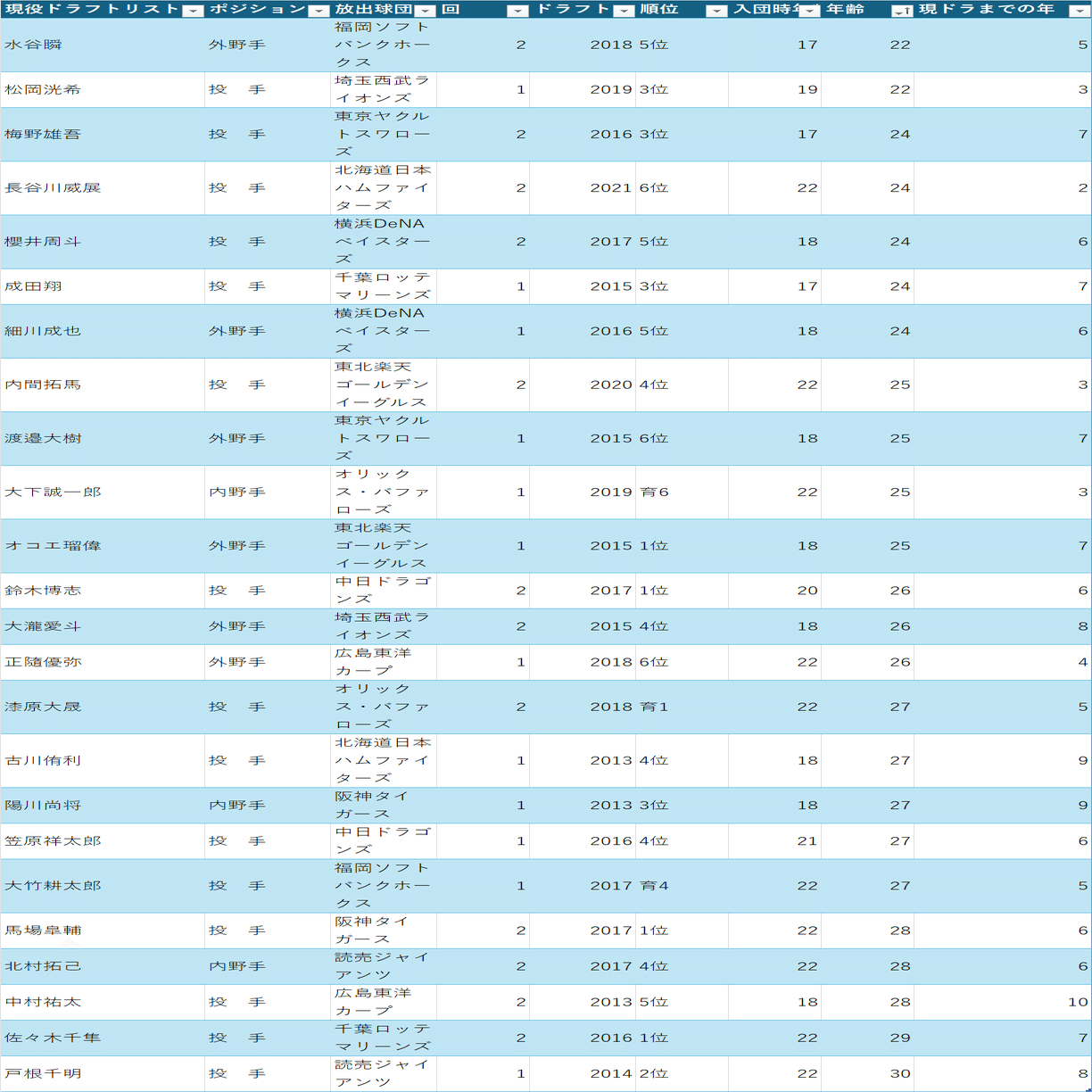Open the 回 column filter dropdown
The width and height of the screenshot is (1092, 1092).
click(517, 11)
